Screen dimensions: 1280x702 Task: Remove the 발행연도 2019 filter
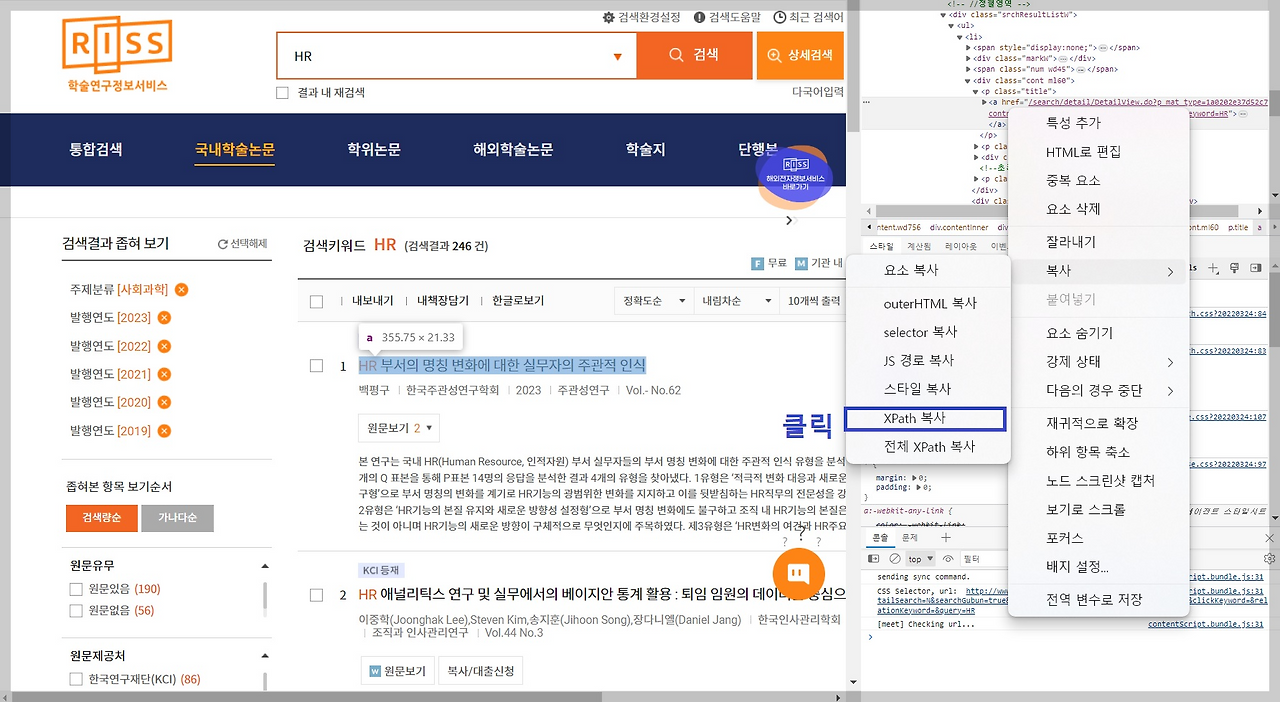coord(164,431)
